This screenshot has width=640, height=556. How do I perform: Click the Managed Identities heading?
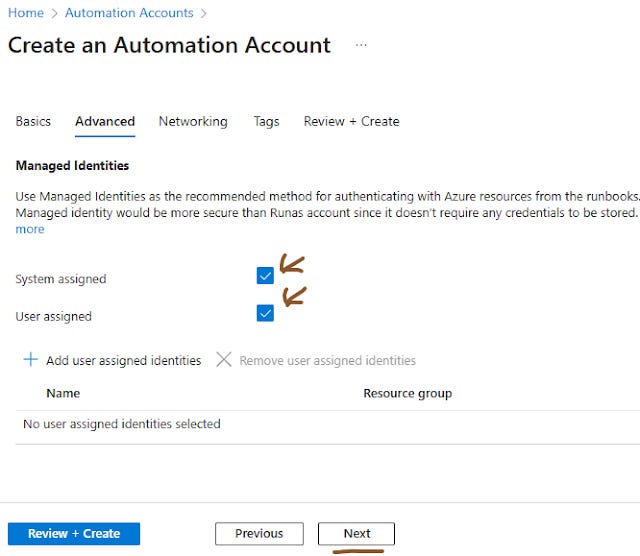coord(72,165)
